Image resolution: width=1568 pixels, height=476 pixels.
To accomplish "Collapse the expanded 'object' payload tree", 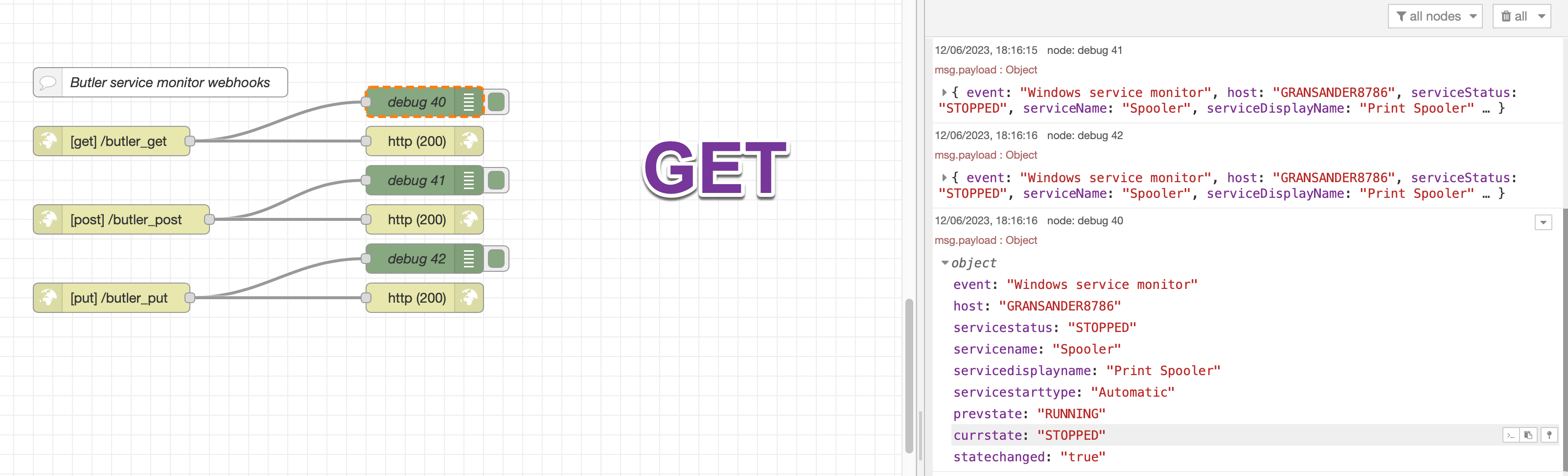I will click(945, 262).
